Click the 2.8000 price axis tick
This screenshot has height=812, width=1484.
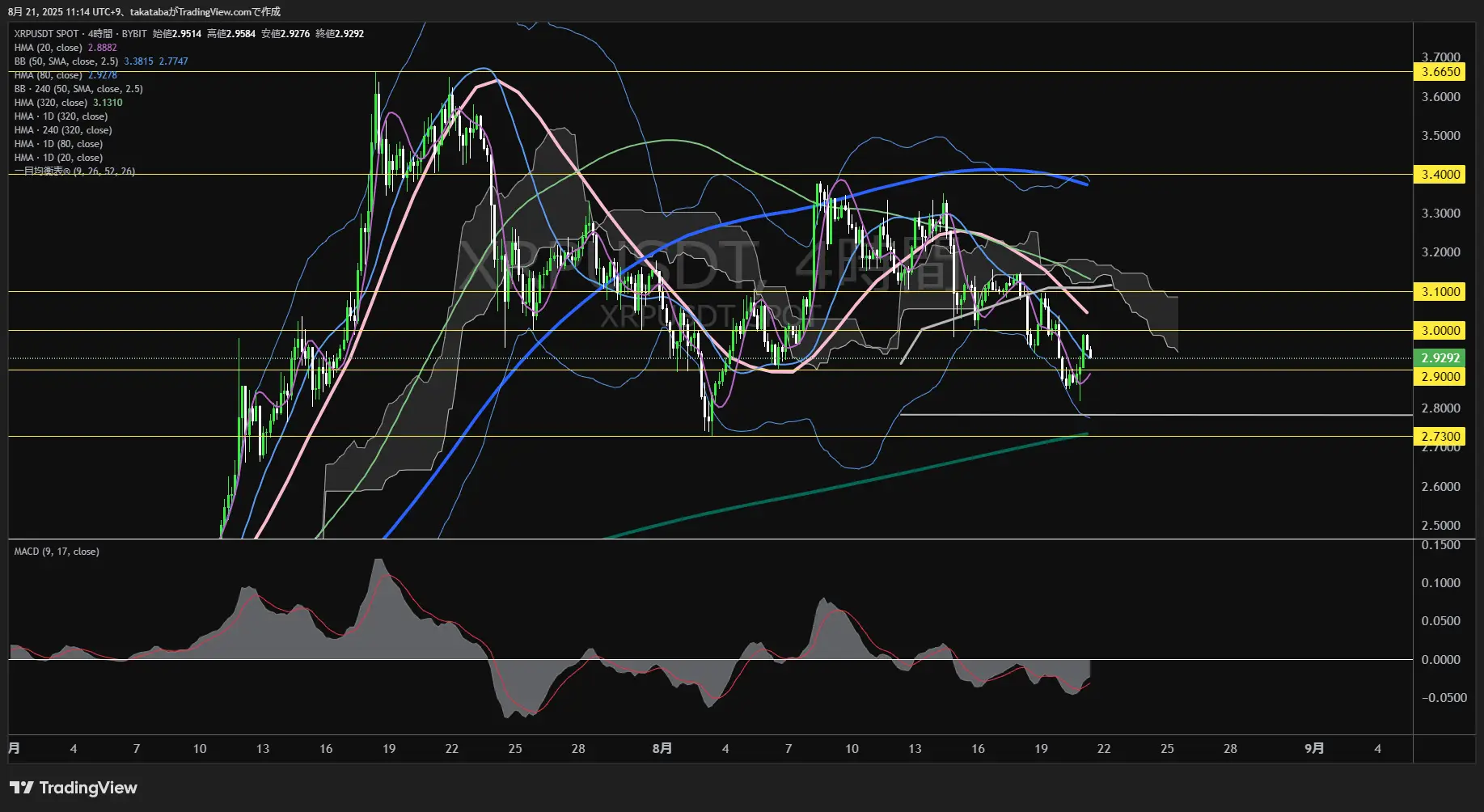[x=1440, y=408]
